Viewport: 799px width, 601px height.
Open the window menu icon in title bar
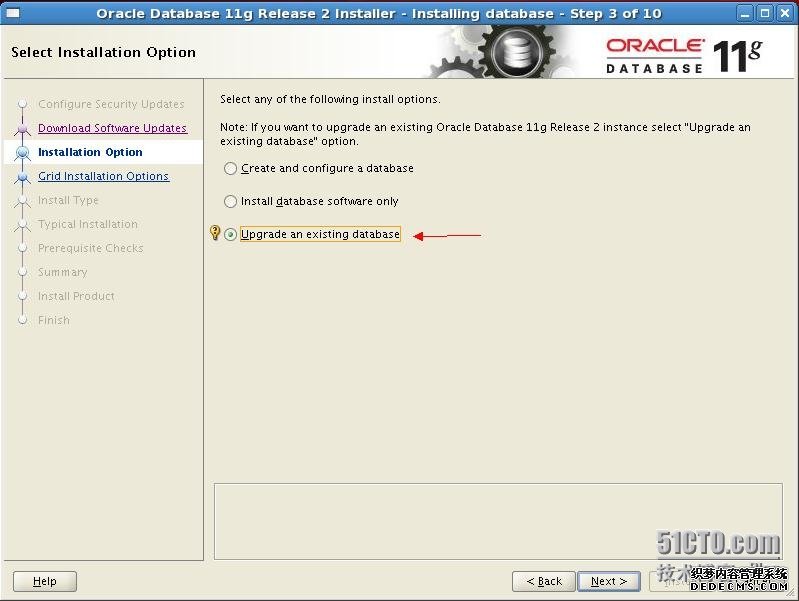[12, 13]
